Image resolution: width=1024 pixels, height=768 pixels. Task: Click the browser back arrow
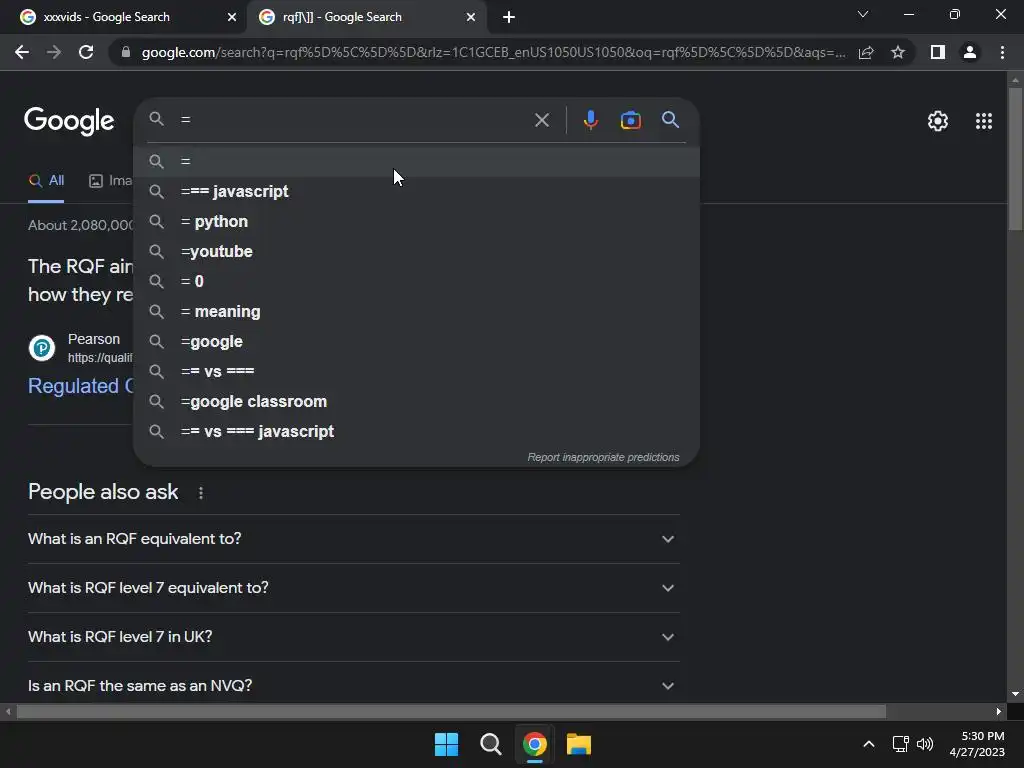(22, 52)
